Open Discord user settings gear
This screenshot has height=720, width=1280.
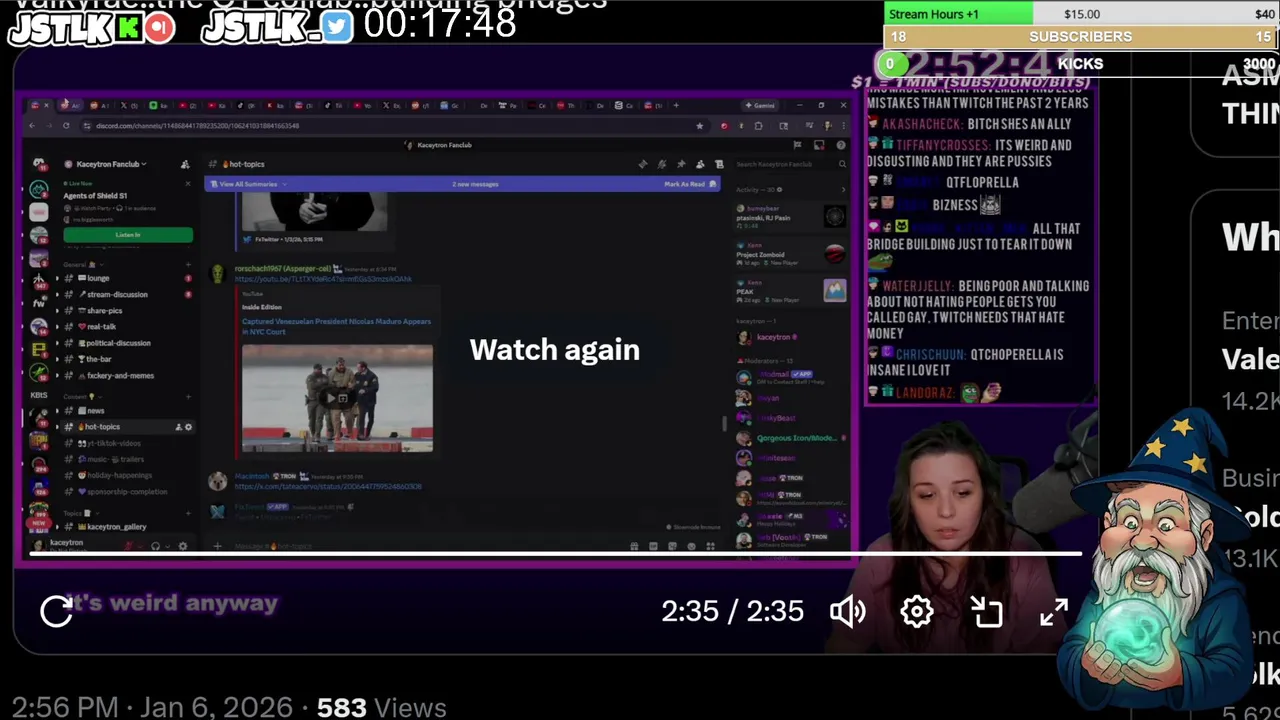pyautogui.click(x=182, y=546)
